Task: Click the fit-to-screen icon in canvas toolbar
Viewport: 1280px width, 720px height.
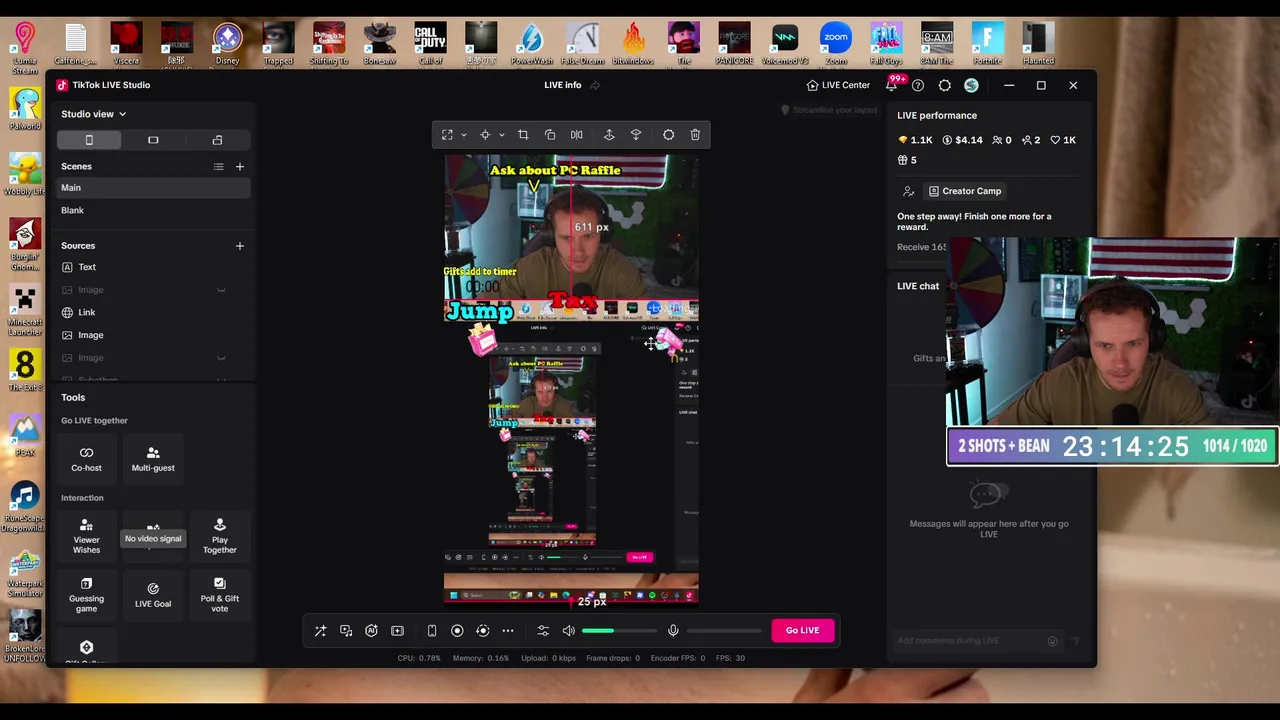Action: tap(447, 135)
